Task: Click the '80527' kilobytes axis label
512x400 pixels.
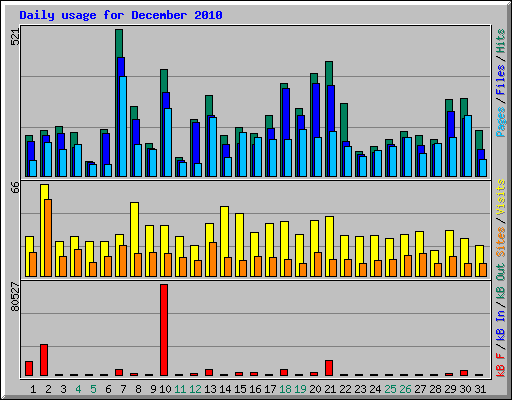Action: [x=15, y=297]
